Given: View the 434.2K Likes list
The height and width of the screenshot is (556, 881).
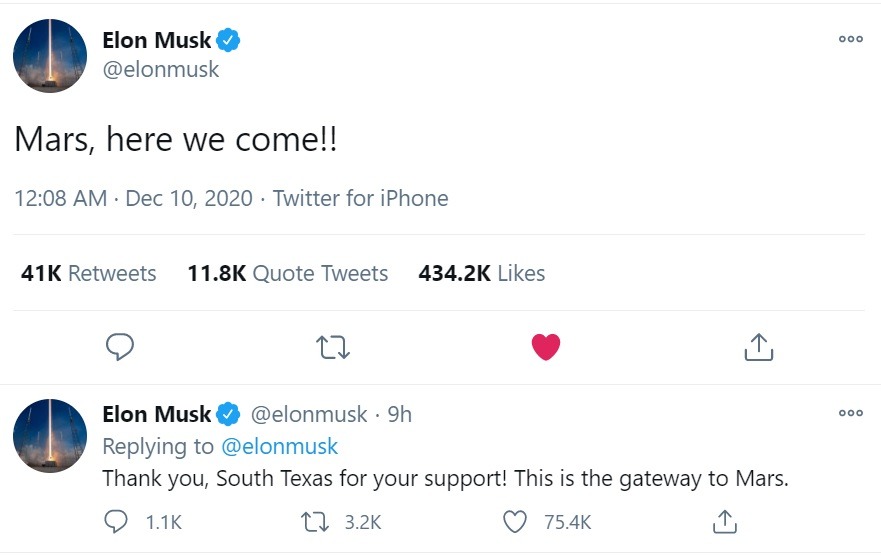Looking at the screenshot, I should pyautogui.click(x=482, y=274).
